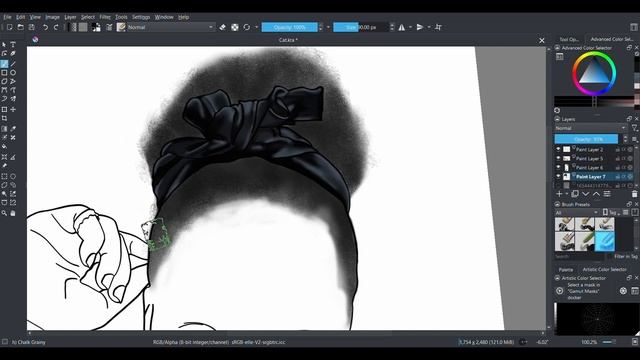Image resolution: width=640 pixels, height=360 pixels.
Task: Select the Color Picker eyedropper tool
Action: click(x=13, y=129)
